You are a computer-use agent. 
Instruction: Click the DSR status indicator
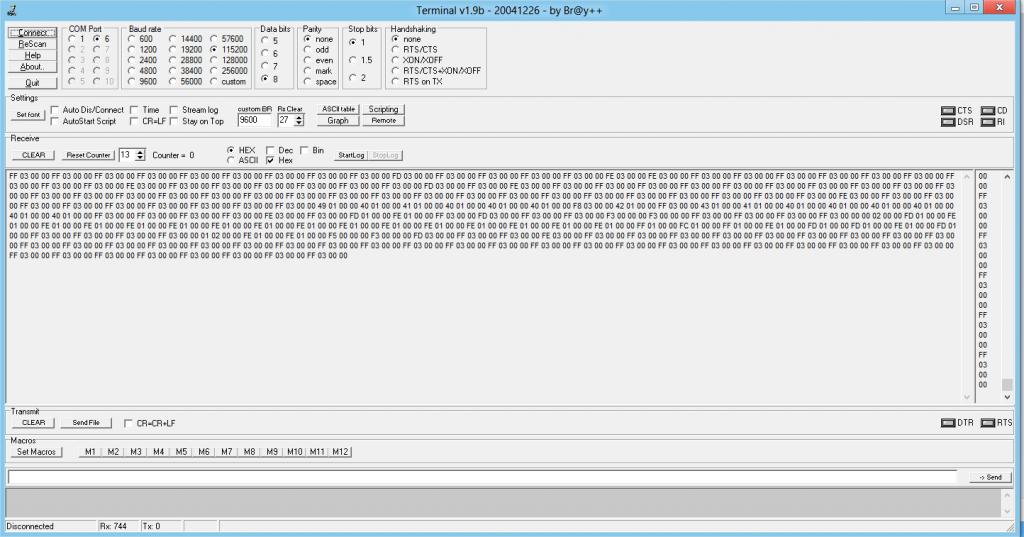[x=948, y=122]
